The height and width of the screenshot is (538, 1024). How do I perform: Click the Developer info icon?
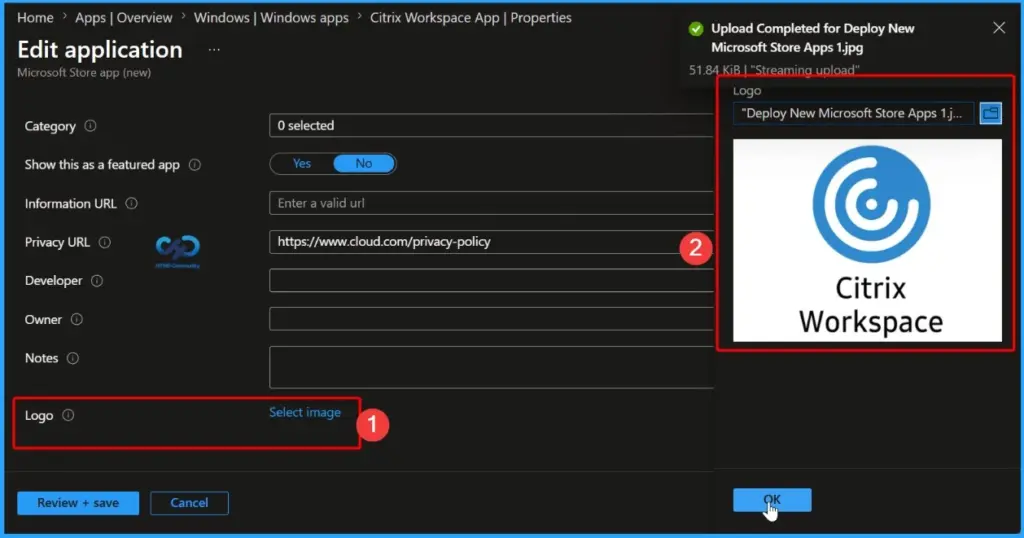(97, 281)
